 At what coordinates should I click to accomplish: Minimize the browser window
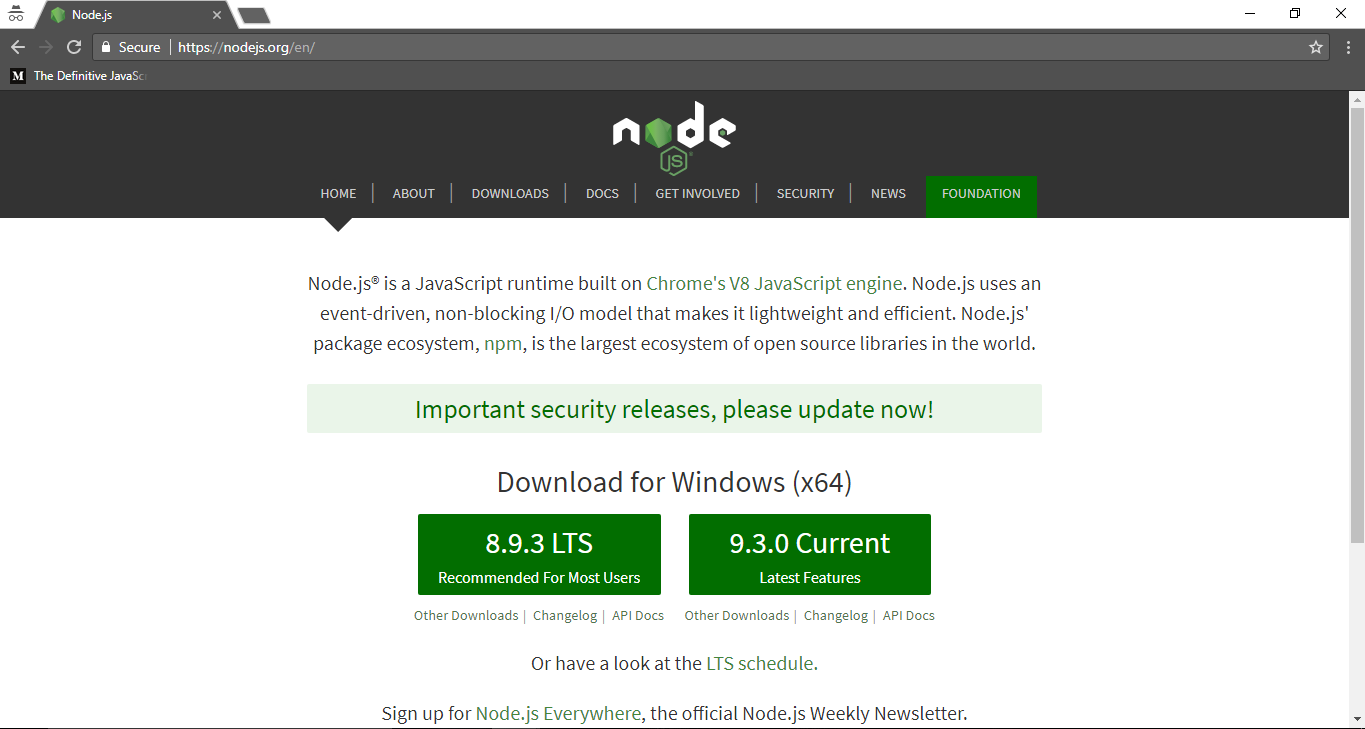point(1250,14)
